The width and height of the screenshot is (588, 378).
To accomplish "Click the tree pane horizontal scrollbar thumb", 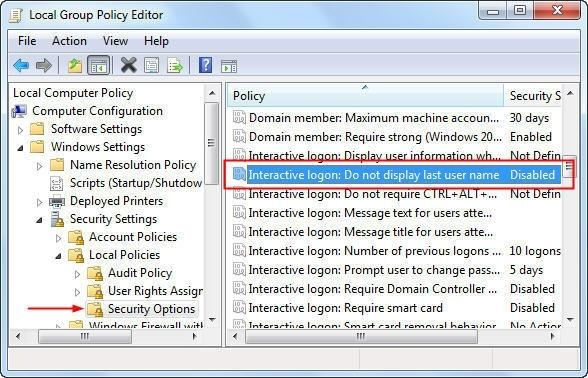I will (x=85, y=336).
